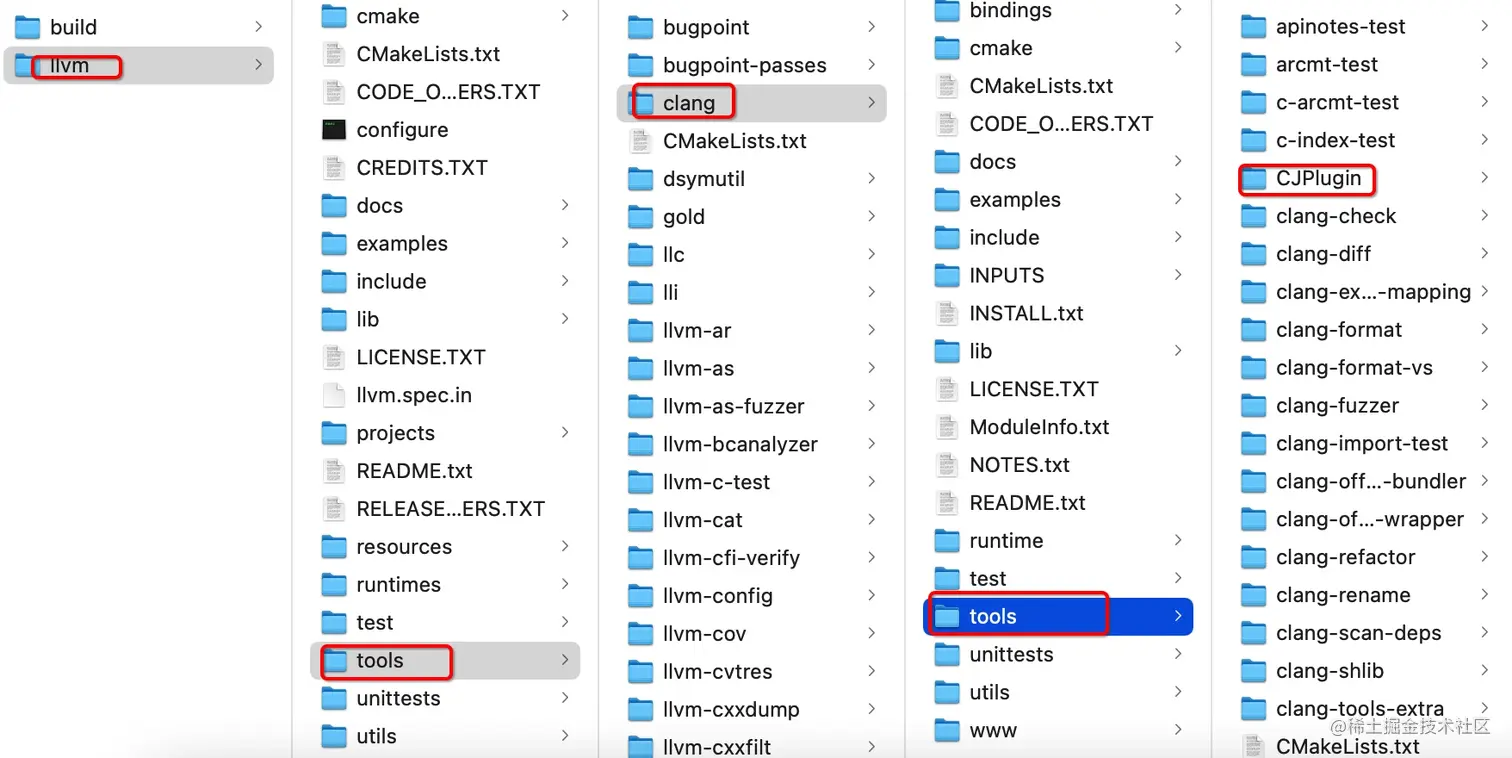The width and height of the screenshot is (1512, 758).
Task: Click the llvm-cov folder icon
Action: coord(640,634)
